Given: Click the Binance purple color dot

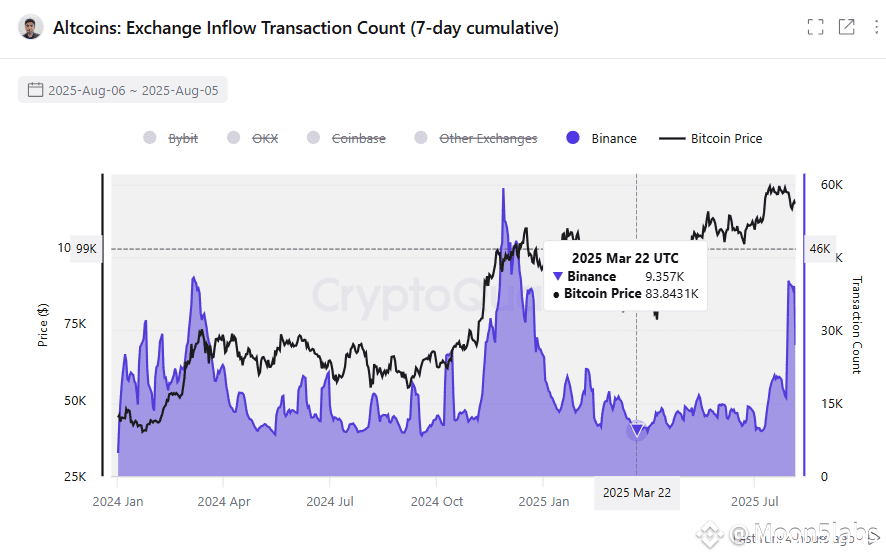Looking at the screenshot, I should 572,138.
